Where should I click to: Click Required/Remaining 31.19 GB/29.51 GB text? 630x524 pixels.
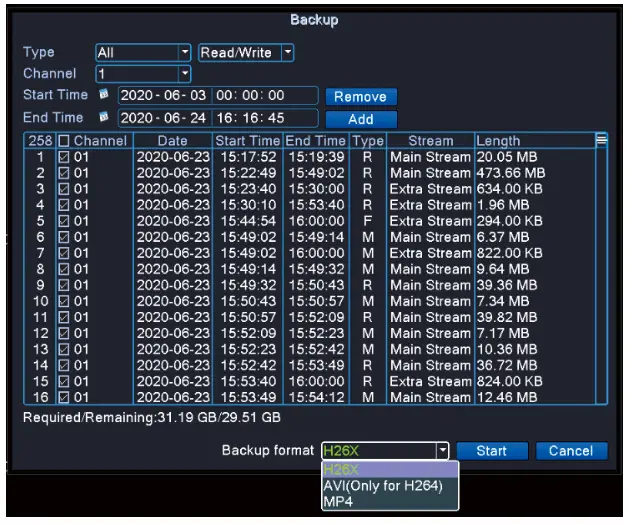pyautogui.click(x=152, y=418)
